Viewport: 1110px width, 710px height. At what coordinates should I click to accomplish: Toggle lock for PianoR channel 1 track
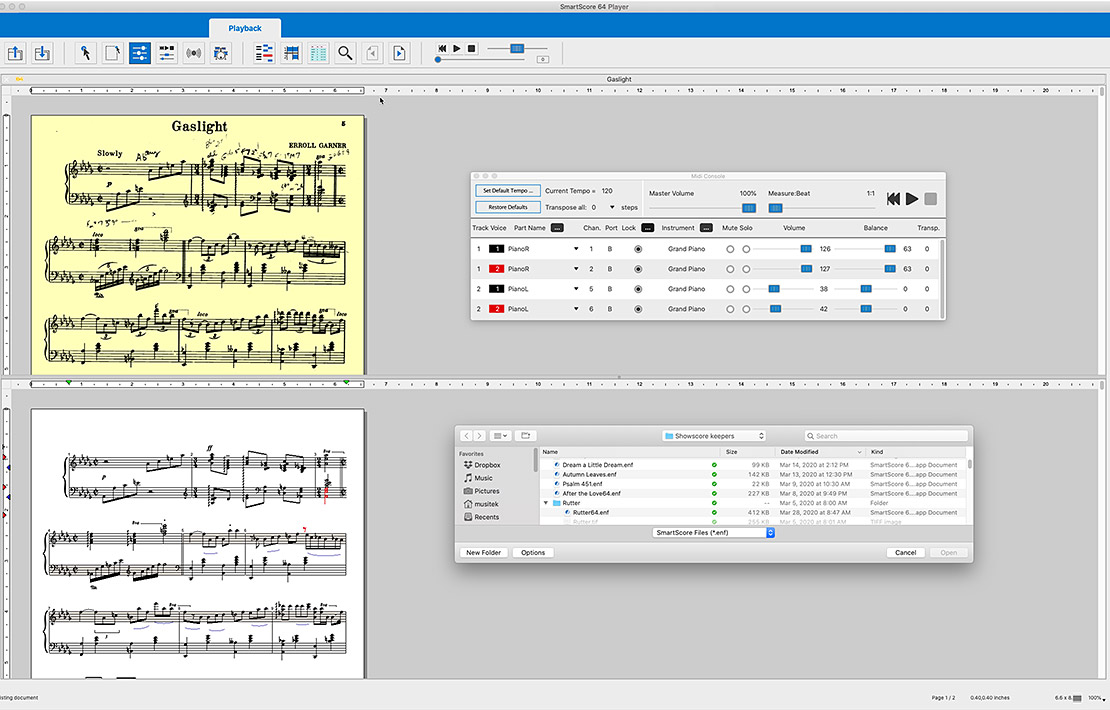click(638, 249)
